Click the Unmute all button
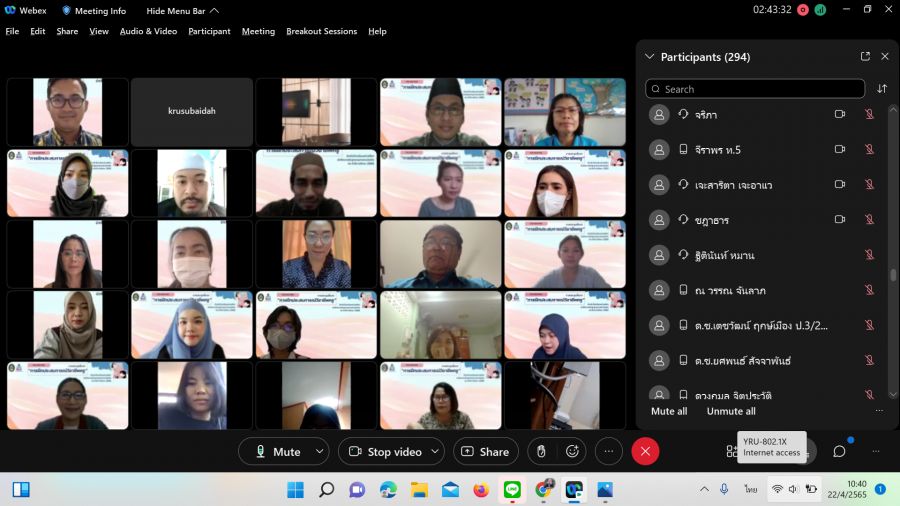The width and height of the screenshot is (900, 506). [x=731, y=411]
